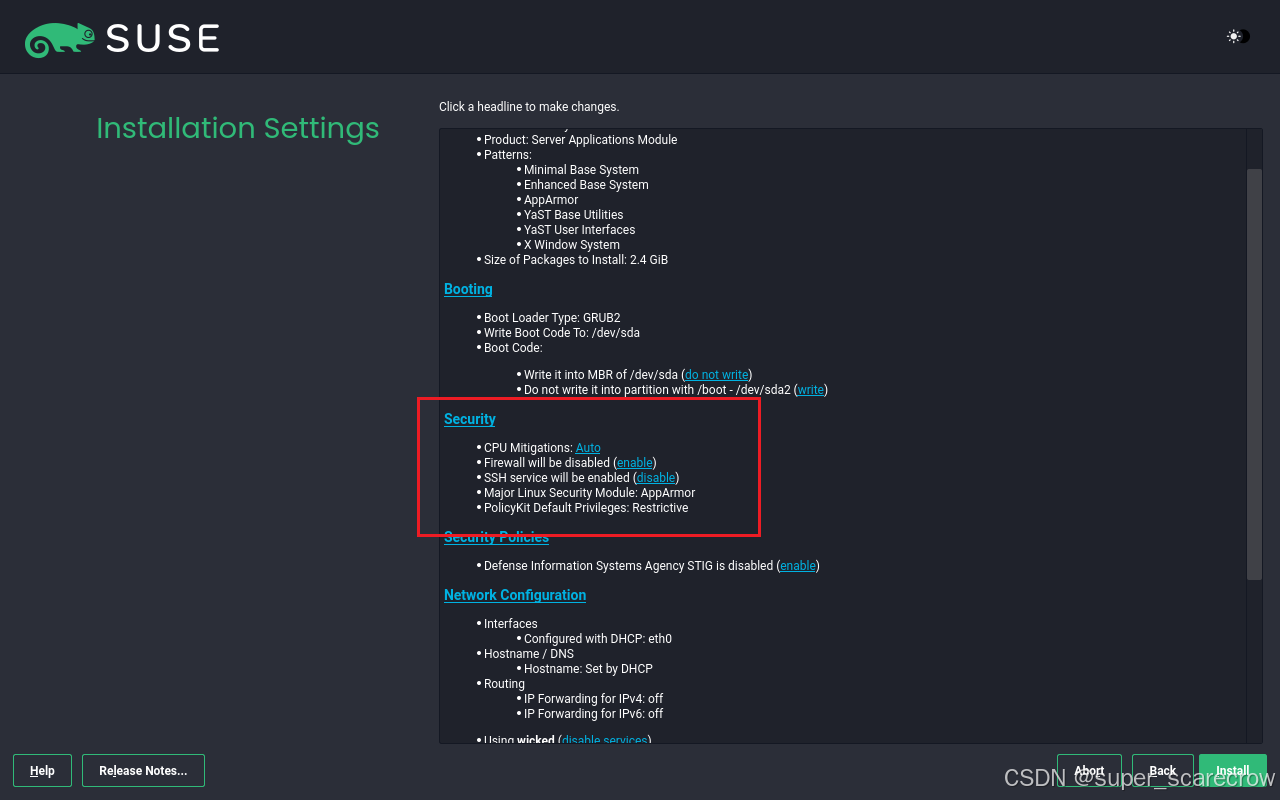This screenshot has width=1280, height=800.
Task: Click the 'do not write' MBR link
Action: coord(717,375)
